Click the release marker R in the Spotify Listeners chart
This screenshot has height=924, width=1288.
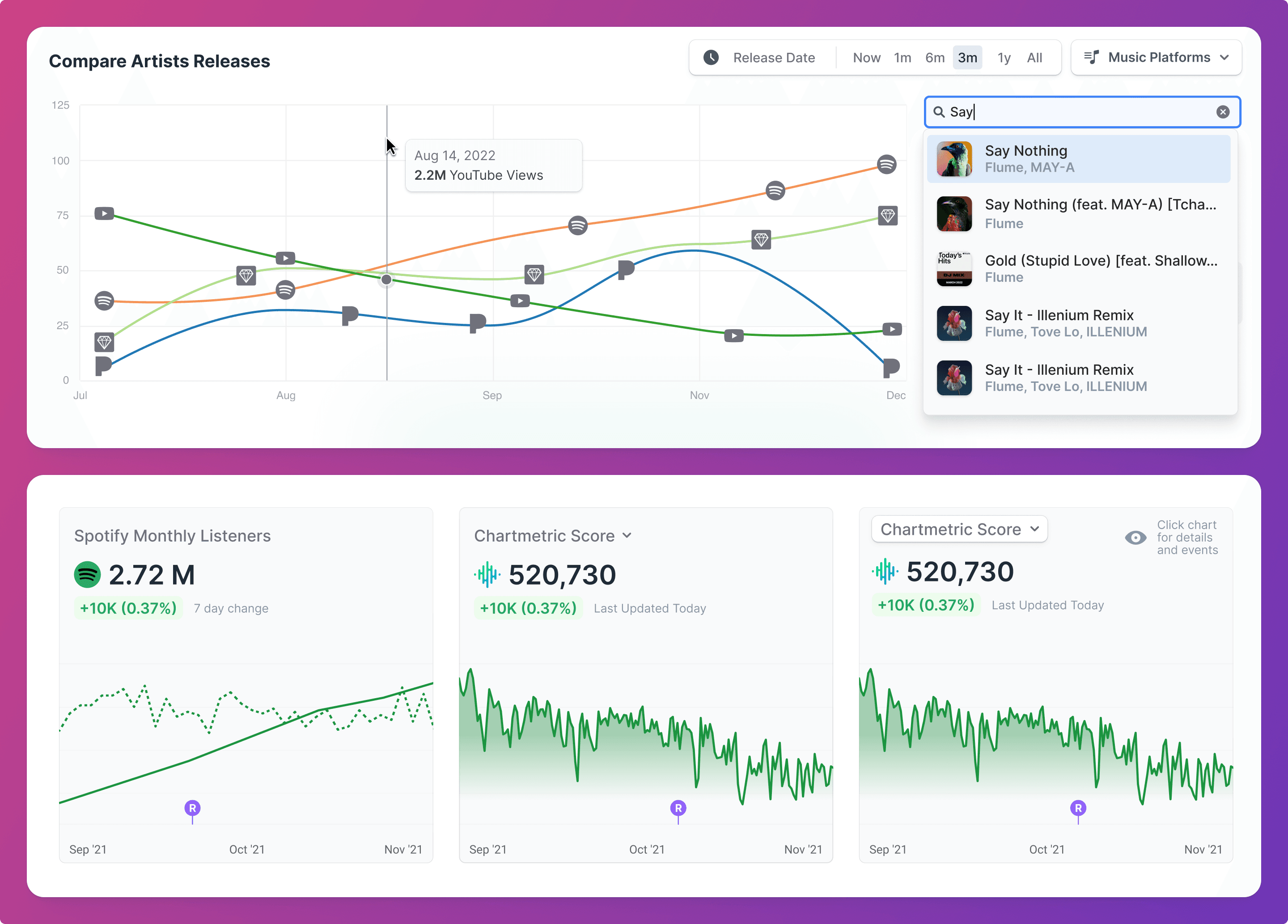tap(192, 808)
